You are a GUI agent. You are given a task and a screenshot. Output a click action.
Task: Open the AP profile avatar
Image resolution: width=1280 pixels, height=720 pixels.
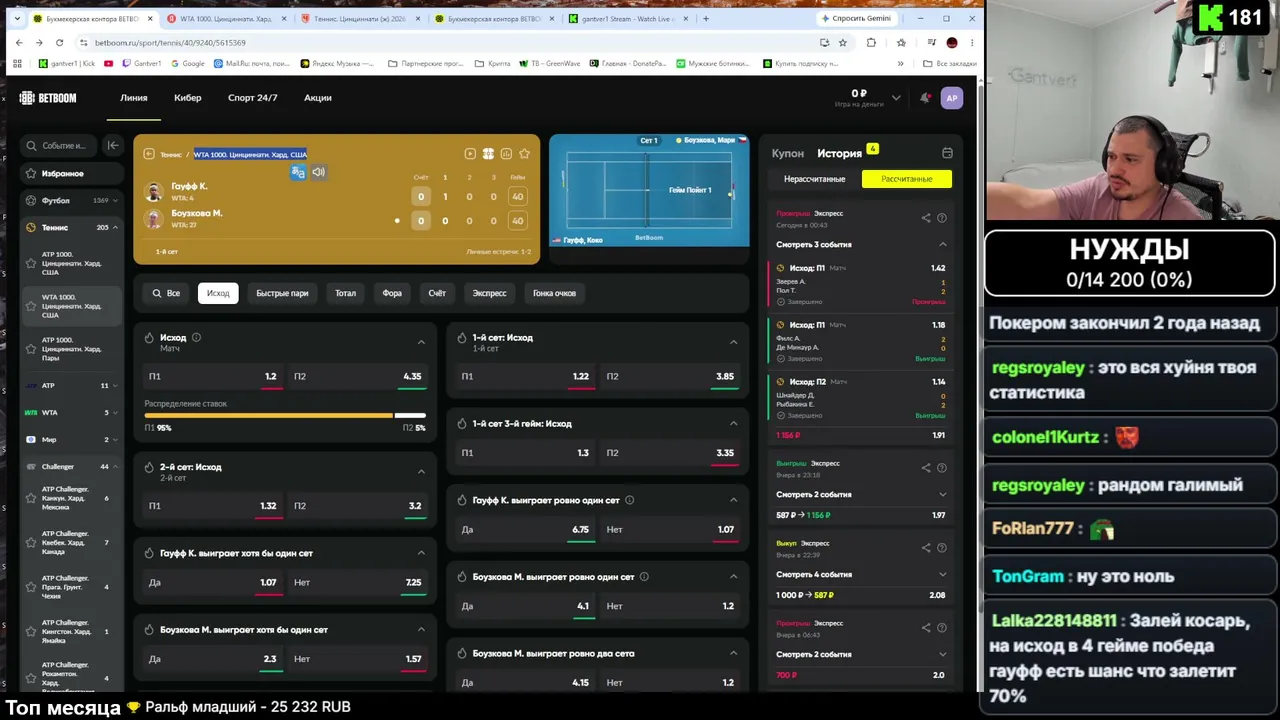pos(952,98)
